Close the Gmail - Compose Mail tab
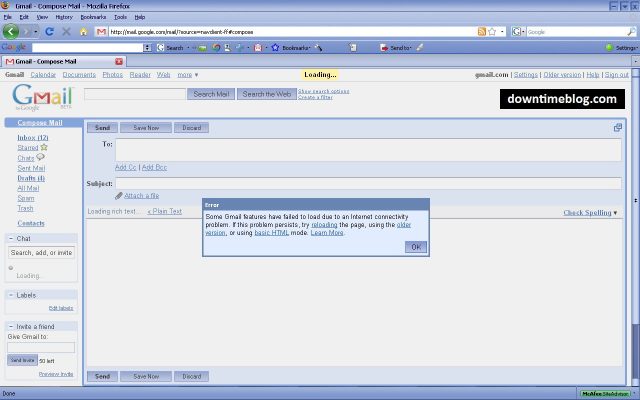This screenshot has width=640, height=400. point(119,62)
